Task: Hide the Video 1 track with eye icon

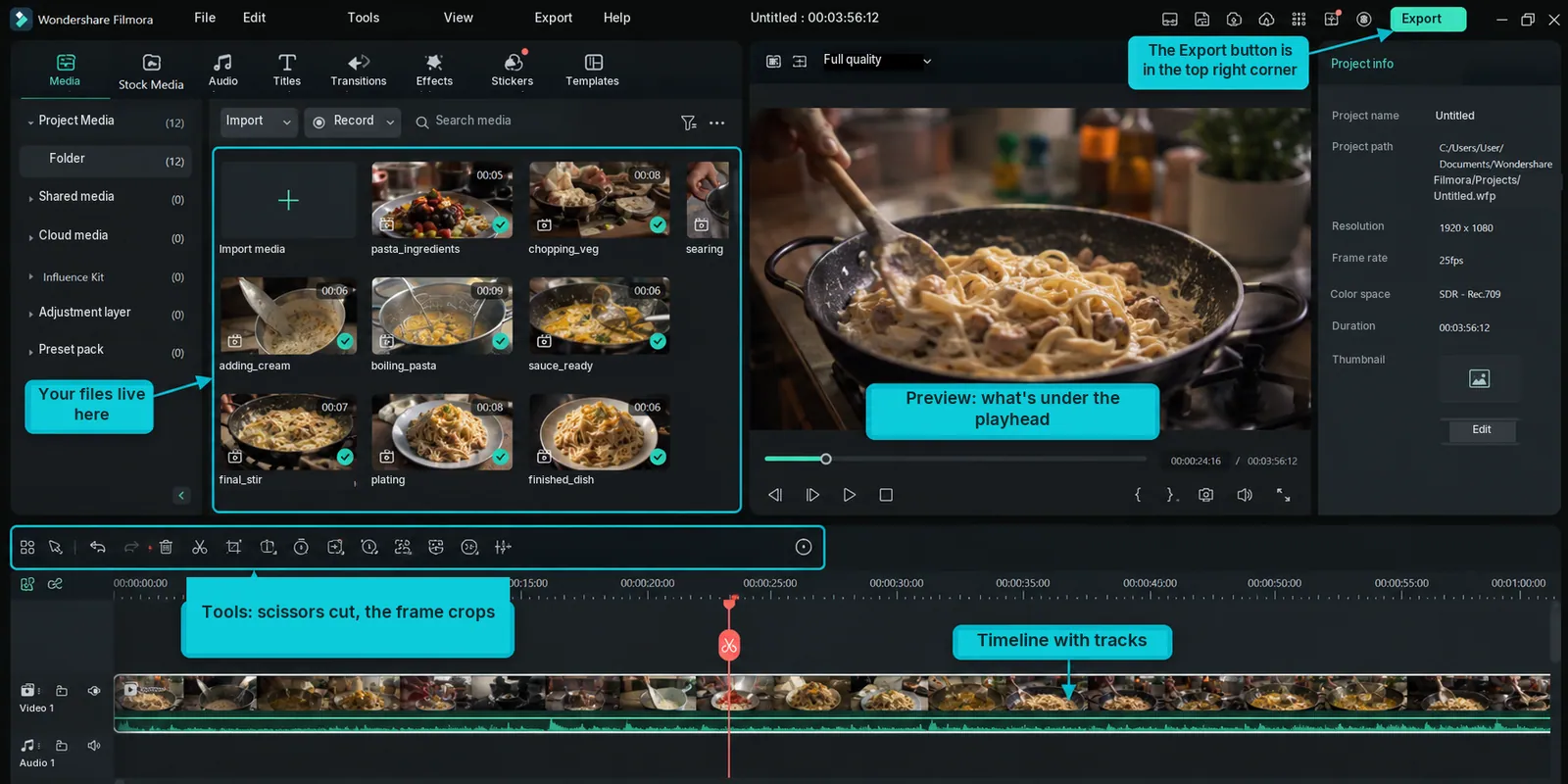Action: point(94,691)
